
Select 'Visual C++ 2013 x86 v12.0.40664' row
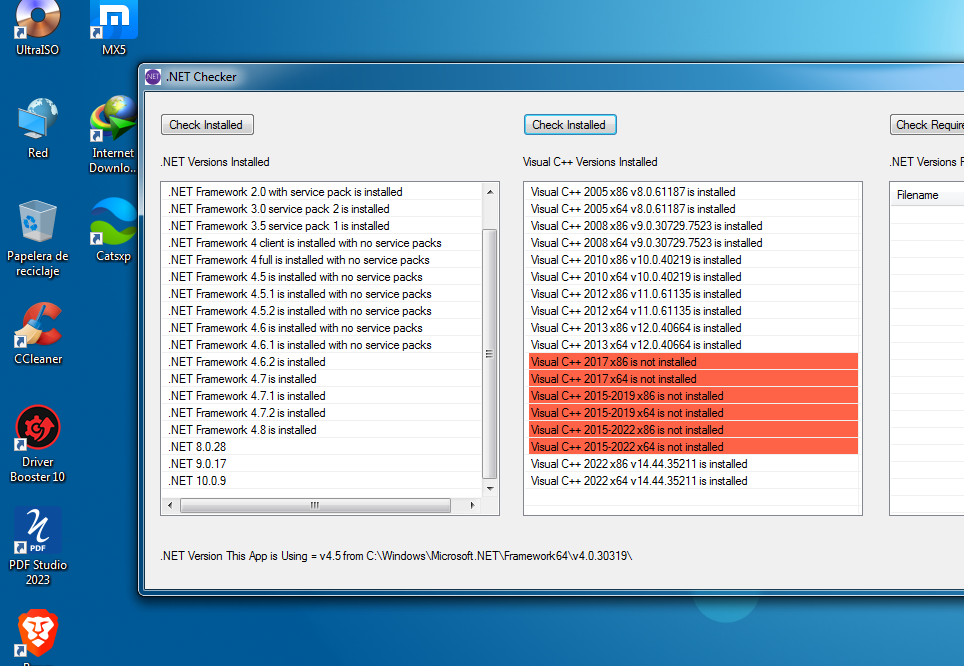coord(693,328)
